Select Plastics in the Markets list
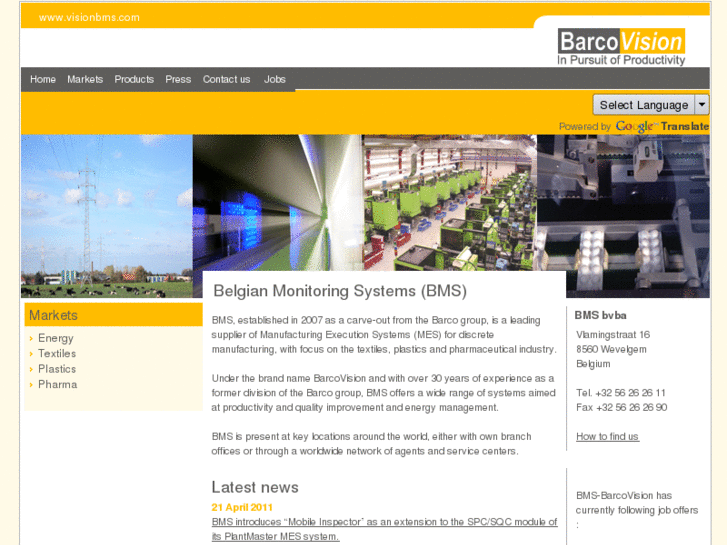 click(x=57, y=369)
